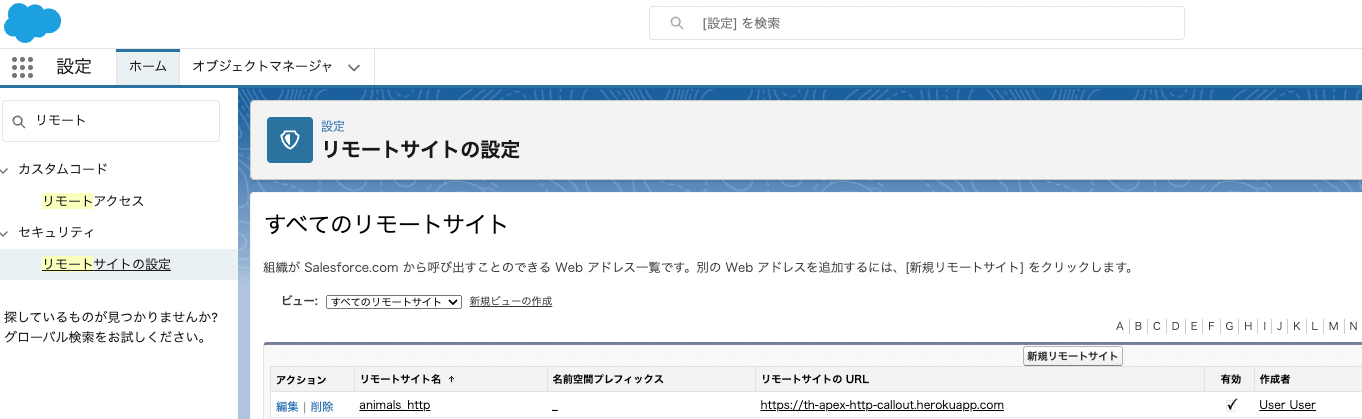Viewport: 1362px width, 419px height.
Task: Click the search icon in Quick Find box
Action: pyautogui.click(x=19, y=121)
